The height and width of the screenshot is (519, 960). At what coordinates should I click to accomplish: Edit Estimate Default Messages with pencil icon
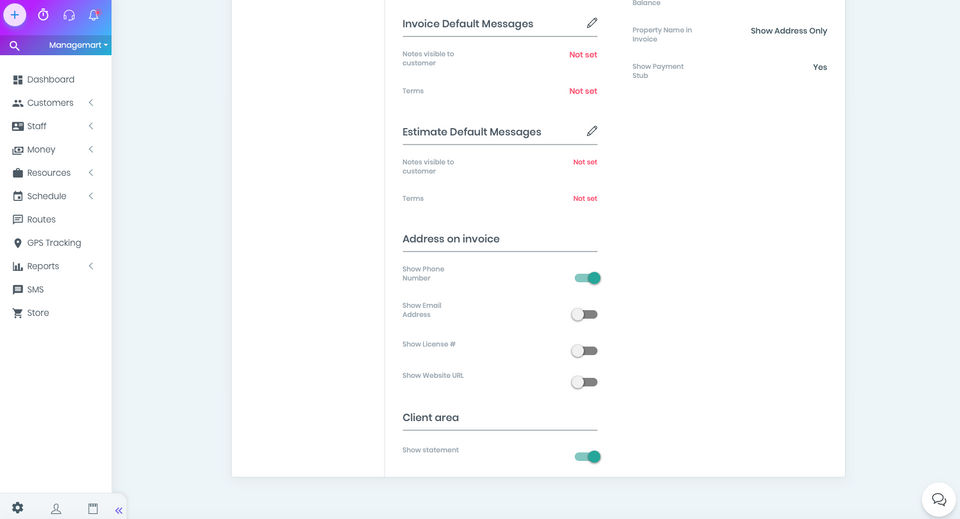point(592,131)
